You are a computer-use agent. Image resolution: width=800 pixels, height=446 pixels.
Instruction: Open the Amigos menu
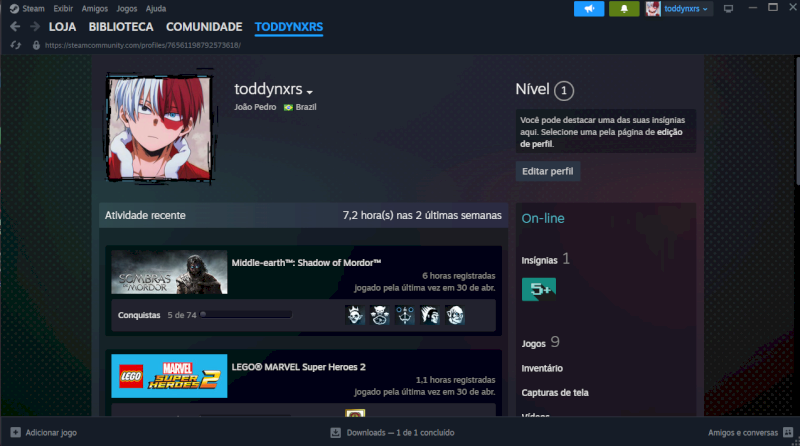coord(94,9)
